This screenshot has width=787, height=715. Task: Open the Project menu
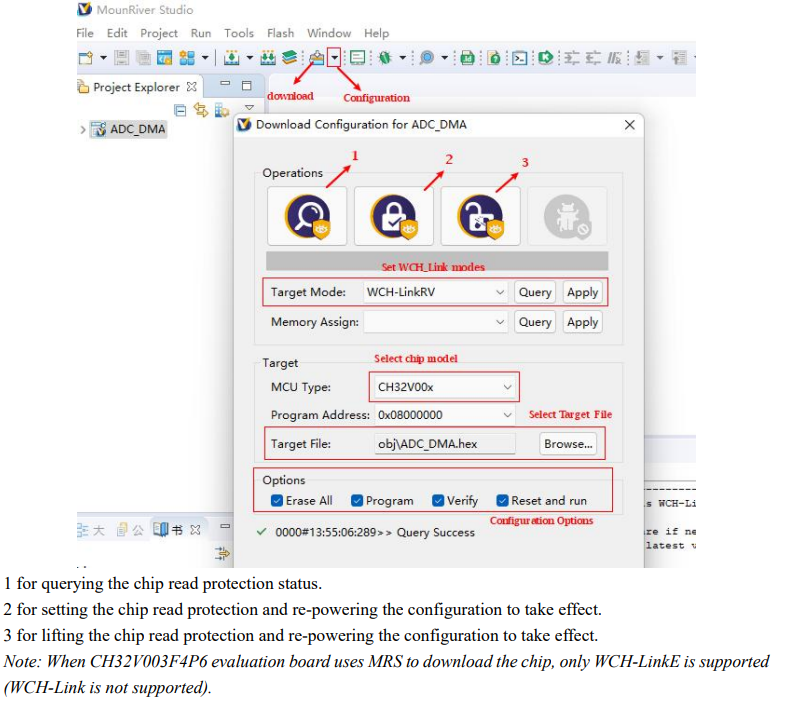[159, 34]
